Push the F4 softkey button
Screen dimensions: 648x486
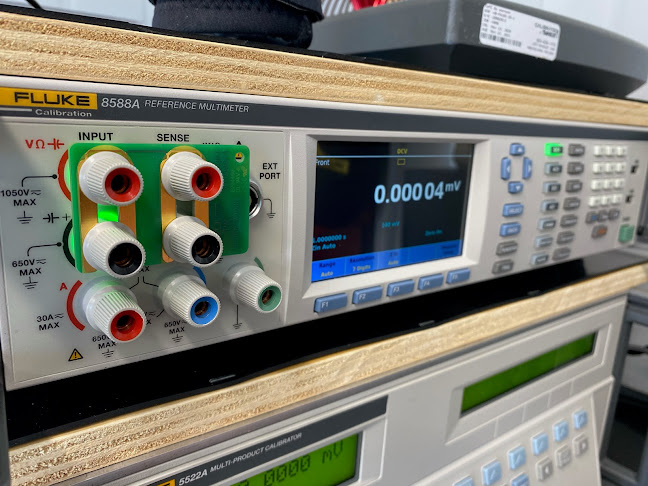[430, 282]
